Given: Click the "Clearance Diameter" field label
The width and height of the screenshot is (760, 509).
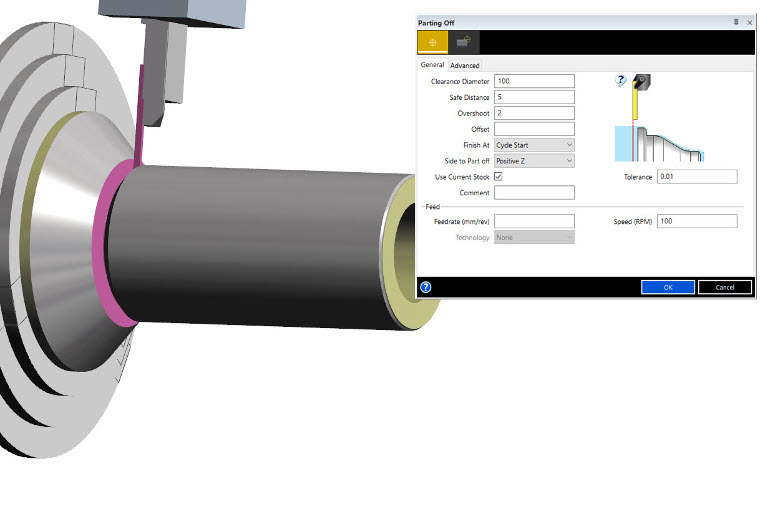Looking at the screenshot, I should tap(460, 81).
